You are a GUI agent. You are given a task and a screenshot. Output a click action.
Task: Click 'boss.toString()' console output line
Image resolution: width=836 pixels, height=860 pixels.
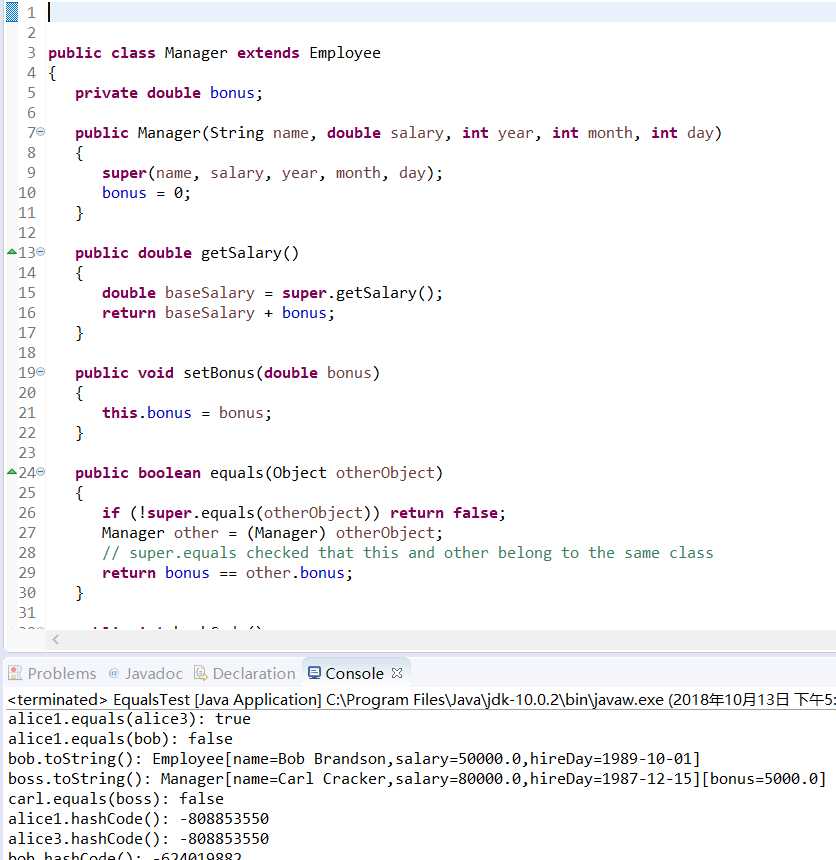click(x=417, y=779)
